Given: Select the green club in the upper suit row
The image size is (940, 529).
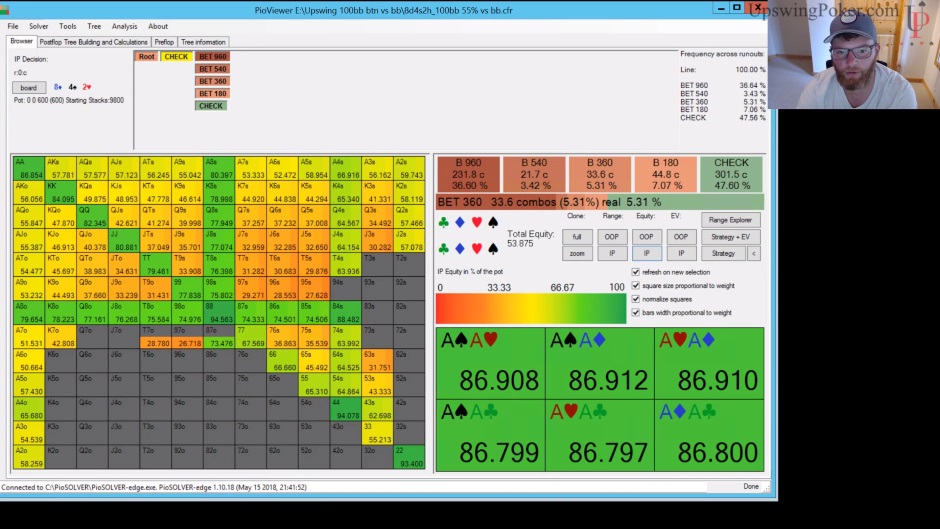Looking at the screenshot, I should click(444, 223).
